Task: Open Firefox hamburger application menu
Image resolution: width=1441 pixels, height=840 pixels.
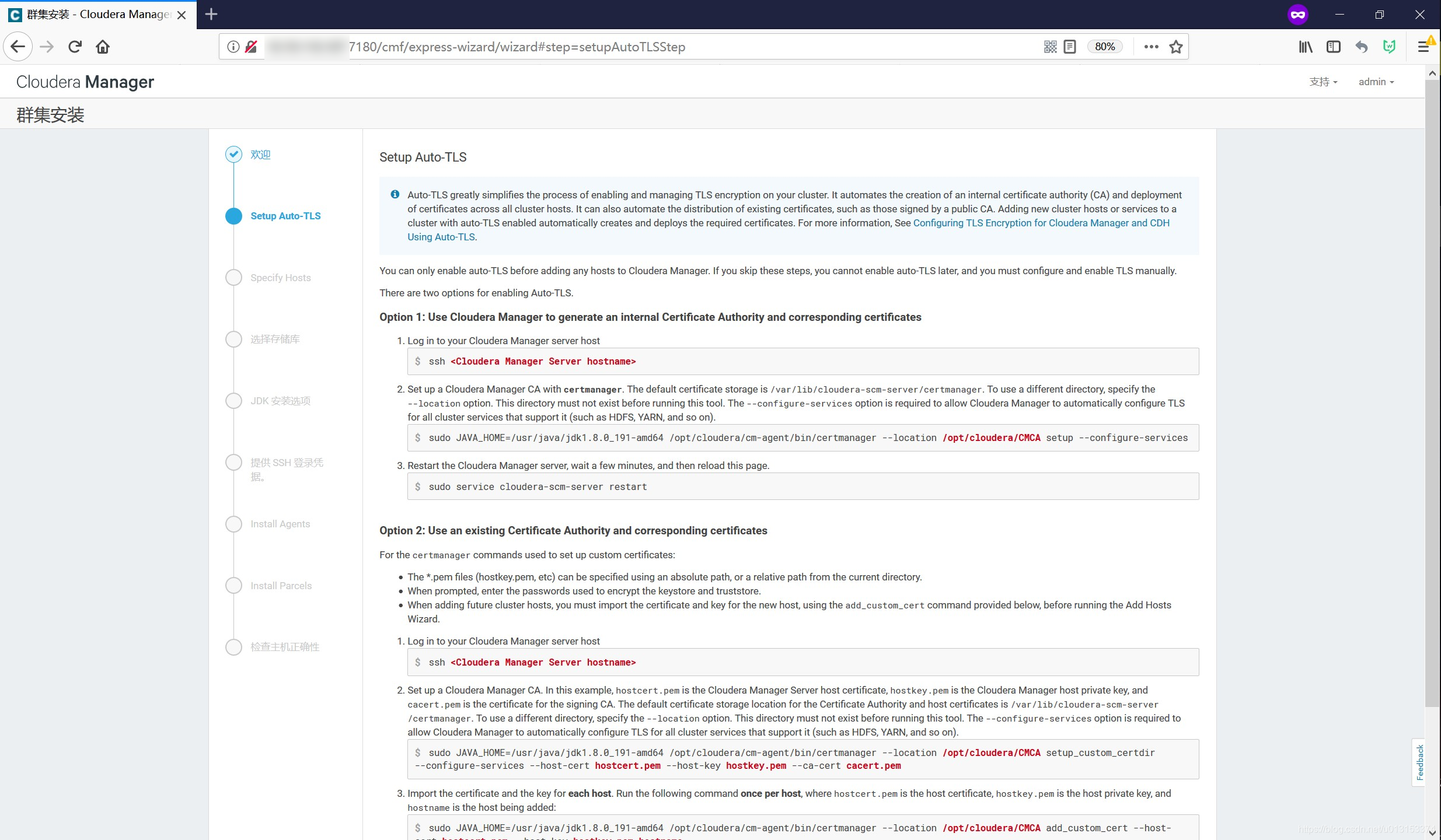Action: click(1423, 47)
